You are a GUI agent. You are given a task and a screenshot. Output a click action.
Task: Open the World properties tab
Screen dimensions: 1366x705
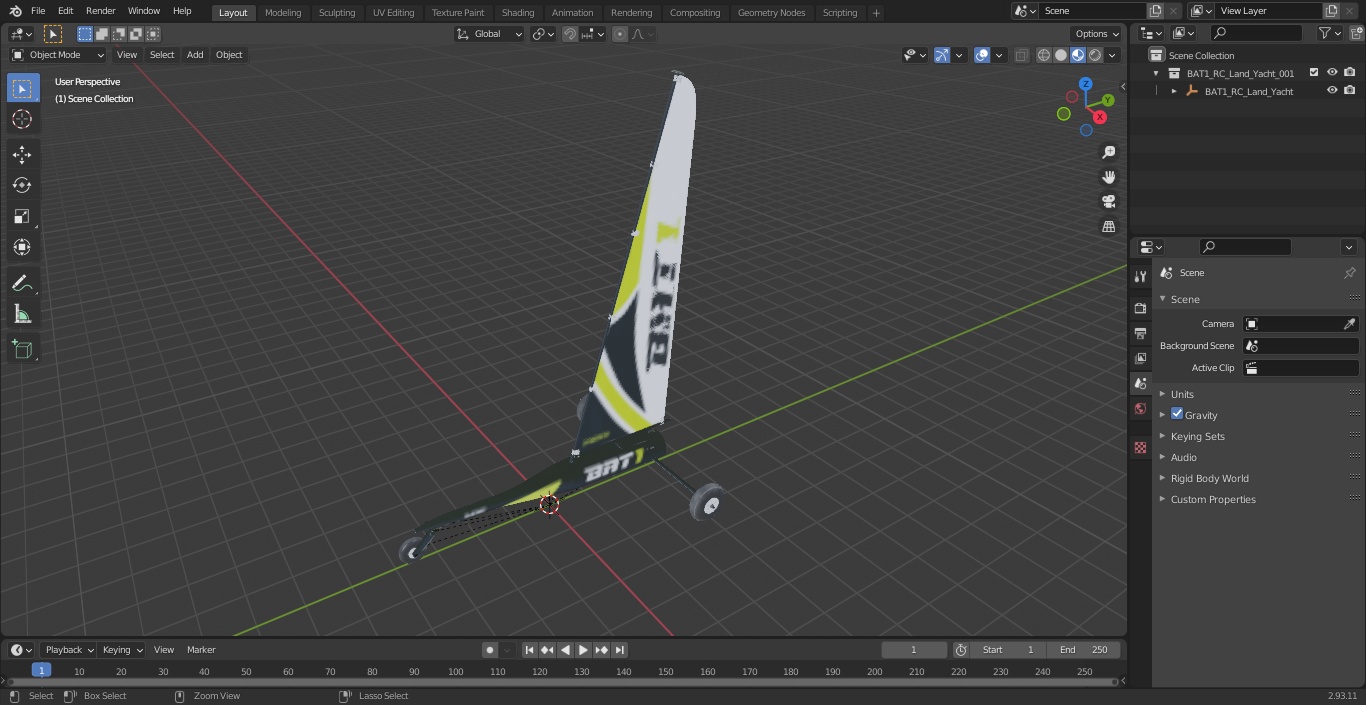pyautogui.click(x=1140, y=409)
